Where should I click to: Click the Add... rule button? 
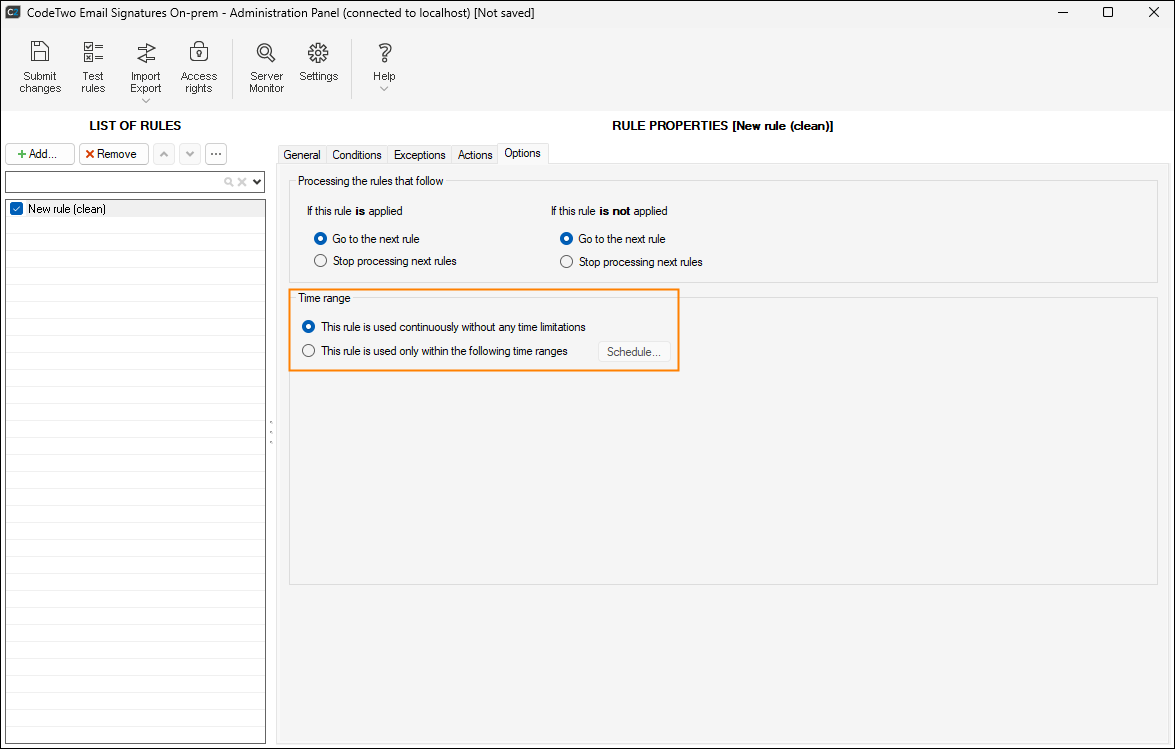[40, 154]
